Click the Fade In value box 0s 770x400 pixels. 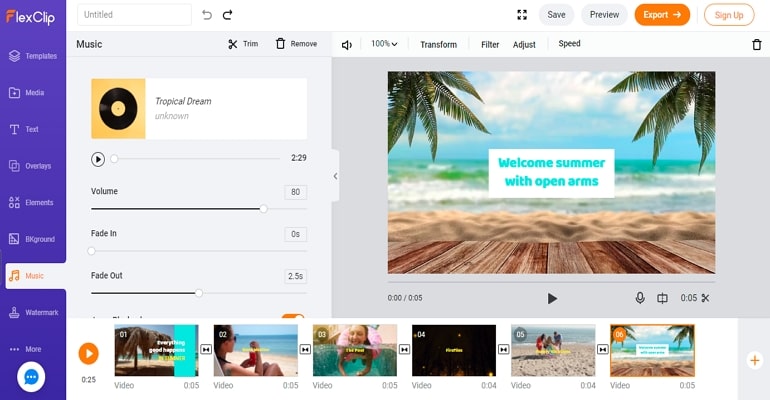coord(296,234)
